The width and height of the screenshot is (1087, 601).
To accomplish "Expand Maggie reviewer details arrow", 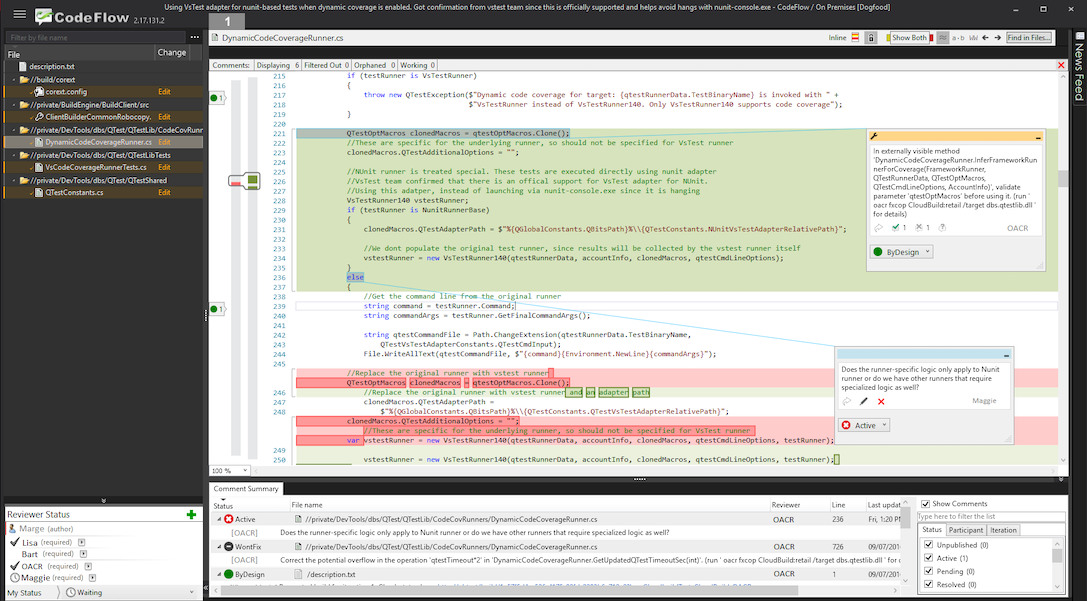I will [x=92, y=577].
